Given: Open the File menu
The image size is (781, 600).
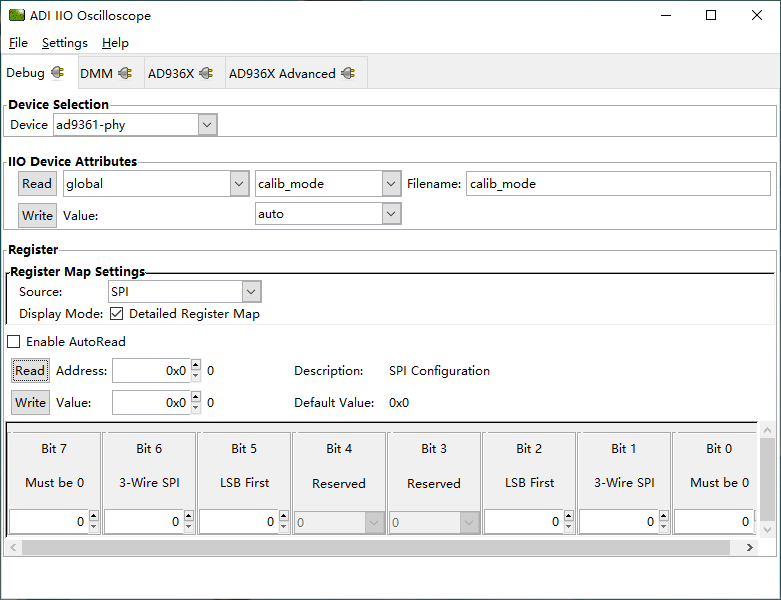Looking at the screenshot, I should (18, 43).
